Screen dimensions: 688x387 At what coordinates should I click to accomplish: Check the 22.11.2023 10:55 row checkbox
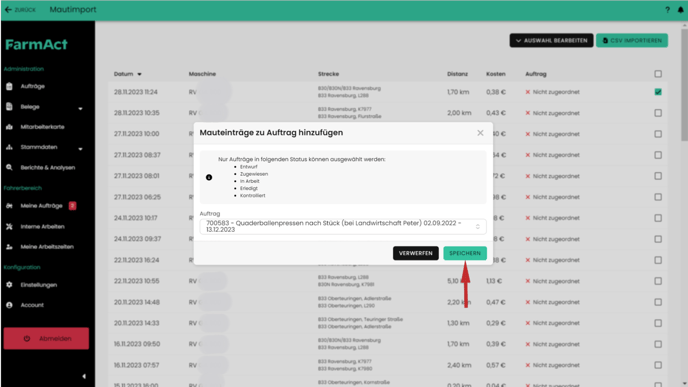[658, 281]
